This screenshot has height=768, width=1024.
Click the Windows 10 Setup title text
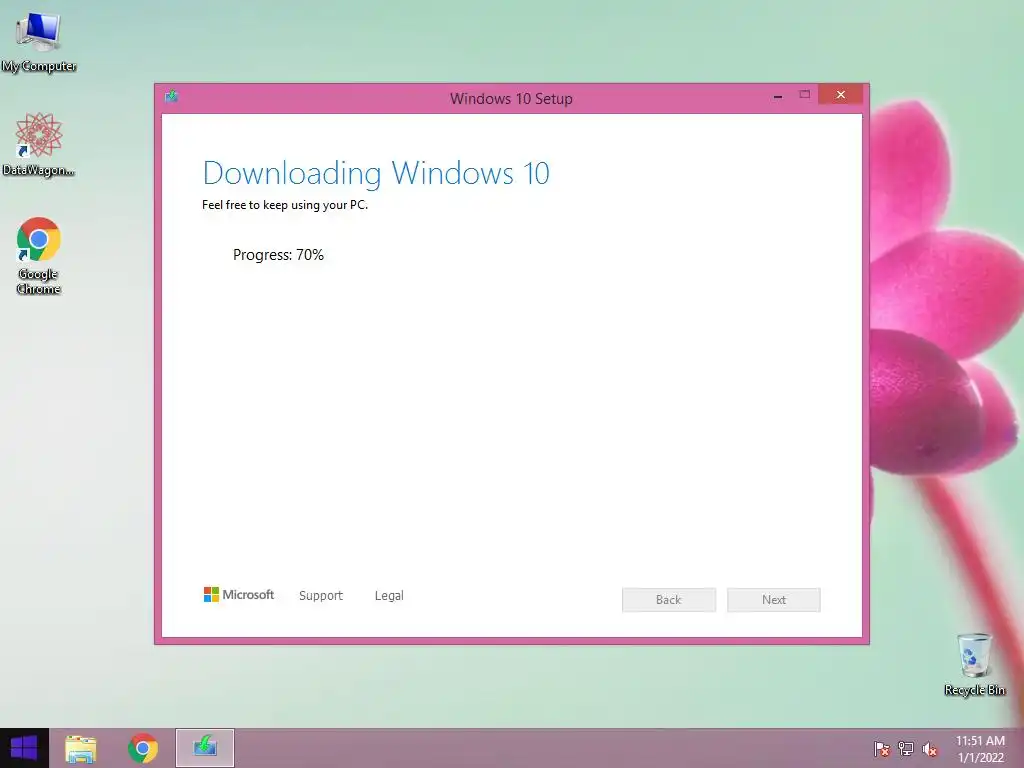tap(511, 99)
